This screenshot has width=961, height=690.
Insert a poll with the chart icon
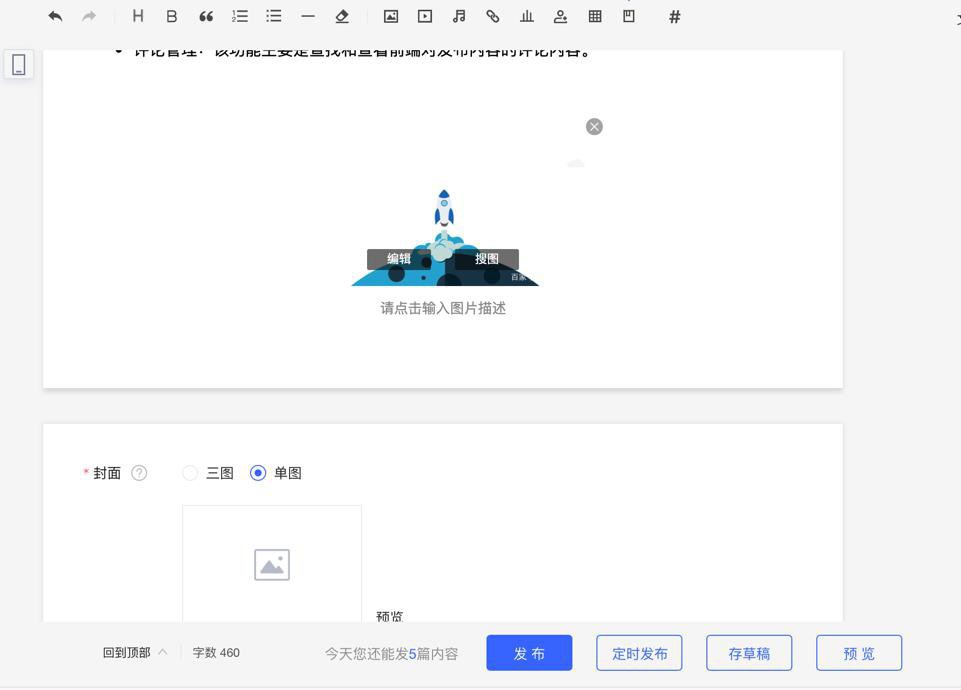click(526, 17)
